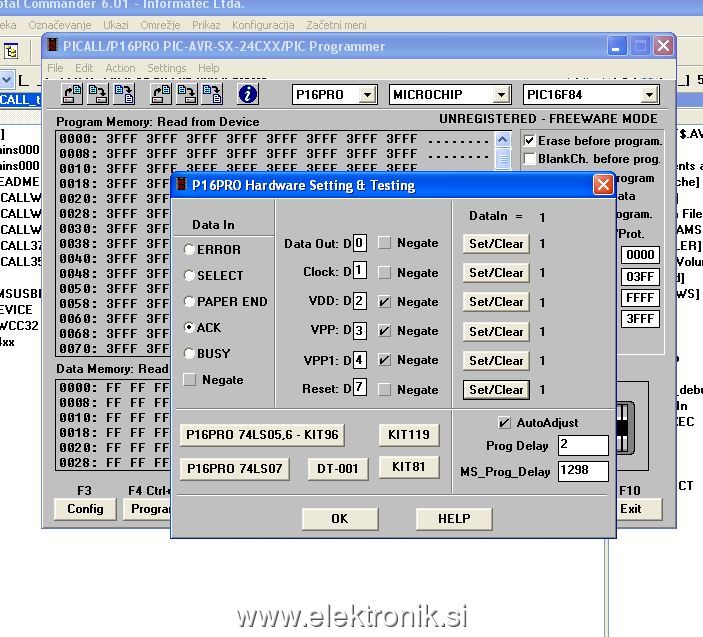Screen dimensions: 703x637
Task: Open Omrežje menu in Total Commander
Action: coord(160,25)
